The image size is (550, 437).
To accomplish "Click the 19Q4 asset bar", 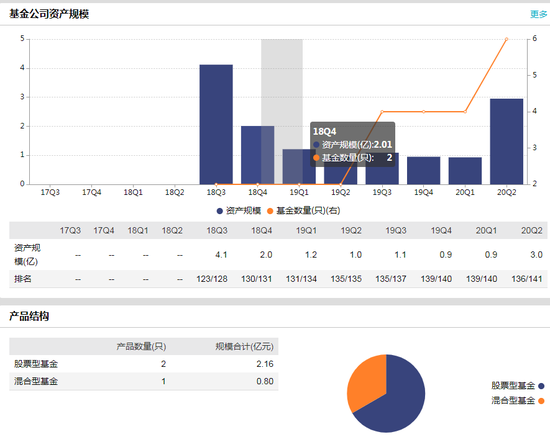I will (x=423, y=170).
